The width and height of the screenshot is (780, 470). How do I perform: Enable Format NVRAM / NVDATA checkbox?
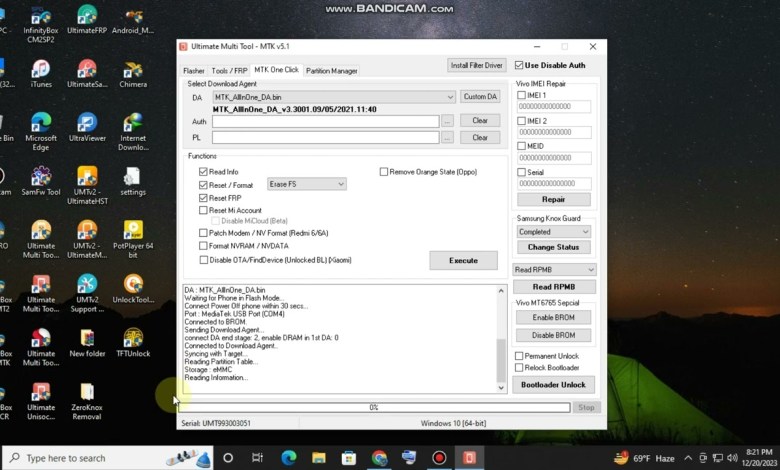click(x=203, y=246)
